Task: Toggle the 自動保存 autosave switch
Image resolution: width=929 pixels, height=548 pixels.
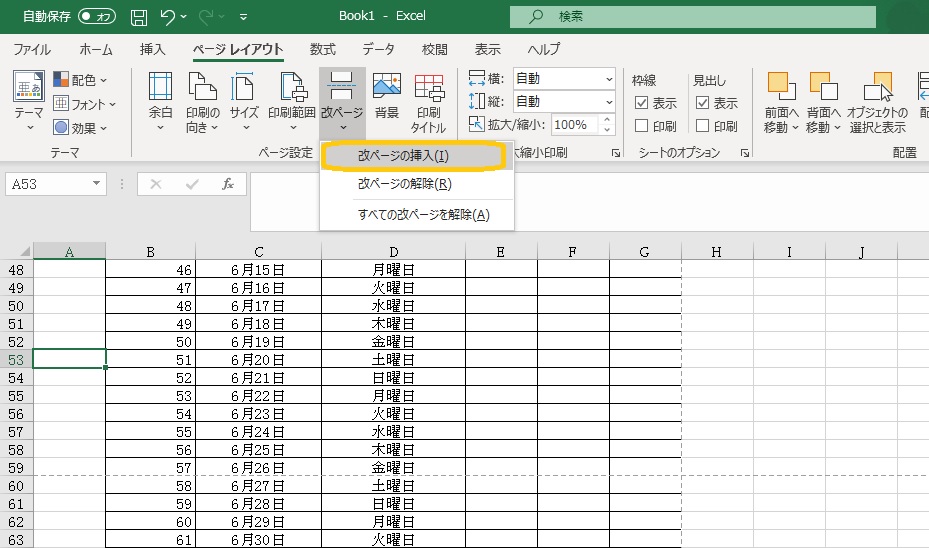Action: coord(97,17)
